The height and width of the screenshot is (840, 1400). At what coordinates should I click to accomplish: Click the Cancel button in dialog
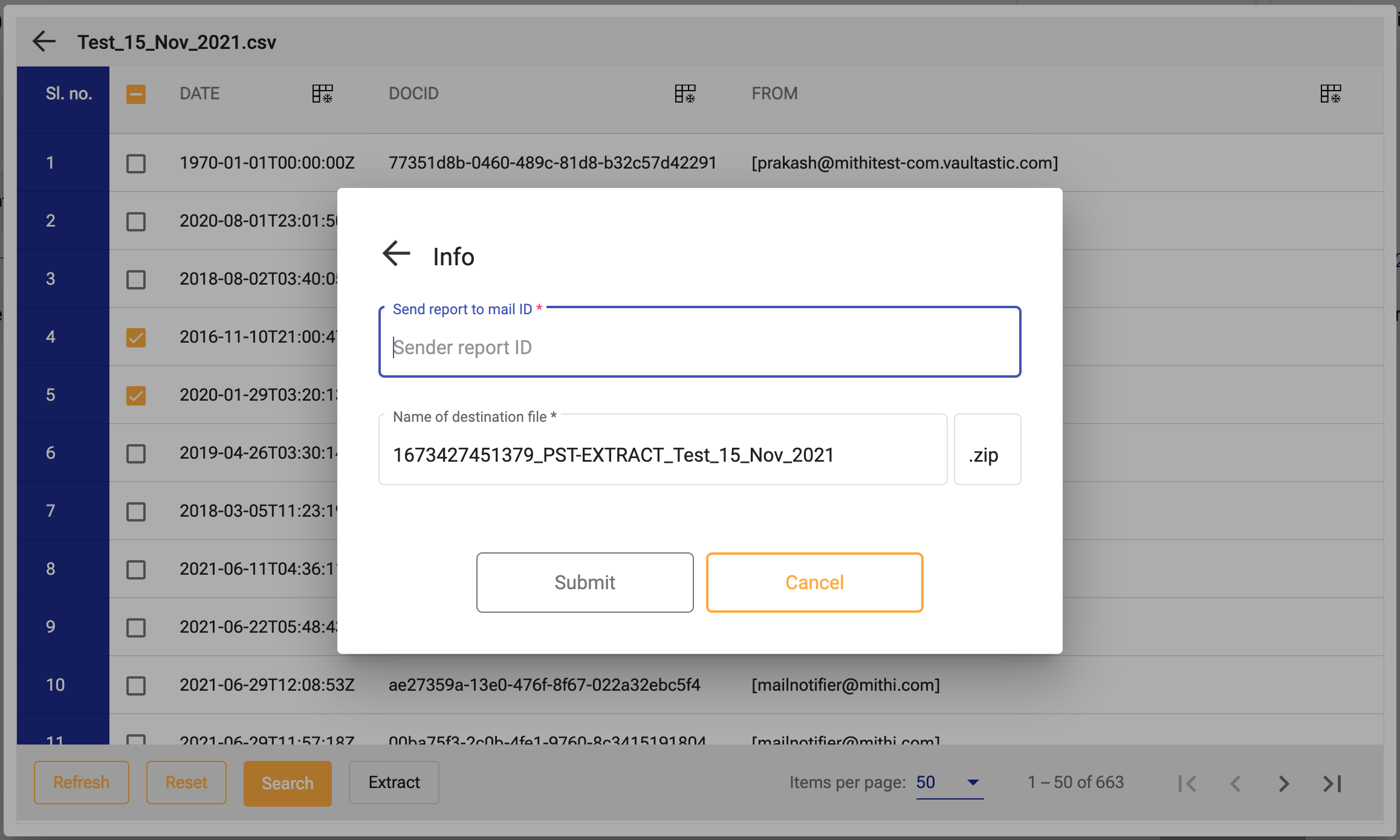(814, 583)
